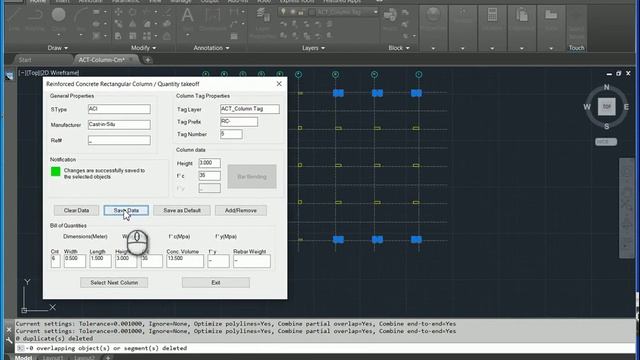Open the ACT_Column Tag layer dropdown in ribbon
Image resolution: width=640 pixels, height=360 pixels.
(x=376, y=12)
